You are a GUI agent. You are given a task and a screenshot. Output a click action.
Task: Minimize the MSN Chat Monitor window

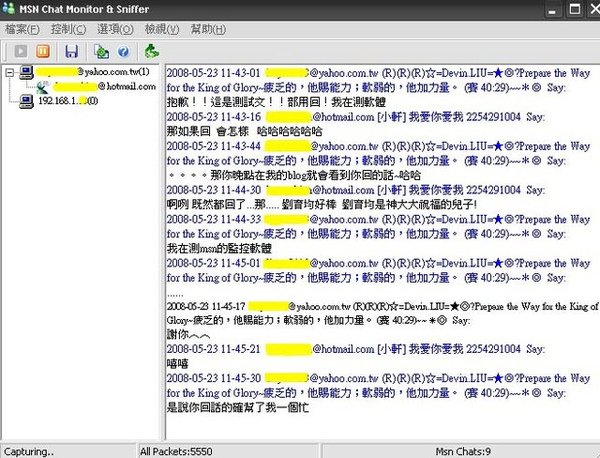(x=552, y=9)
